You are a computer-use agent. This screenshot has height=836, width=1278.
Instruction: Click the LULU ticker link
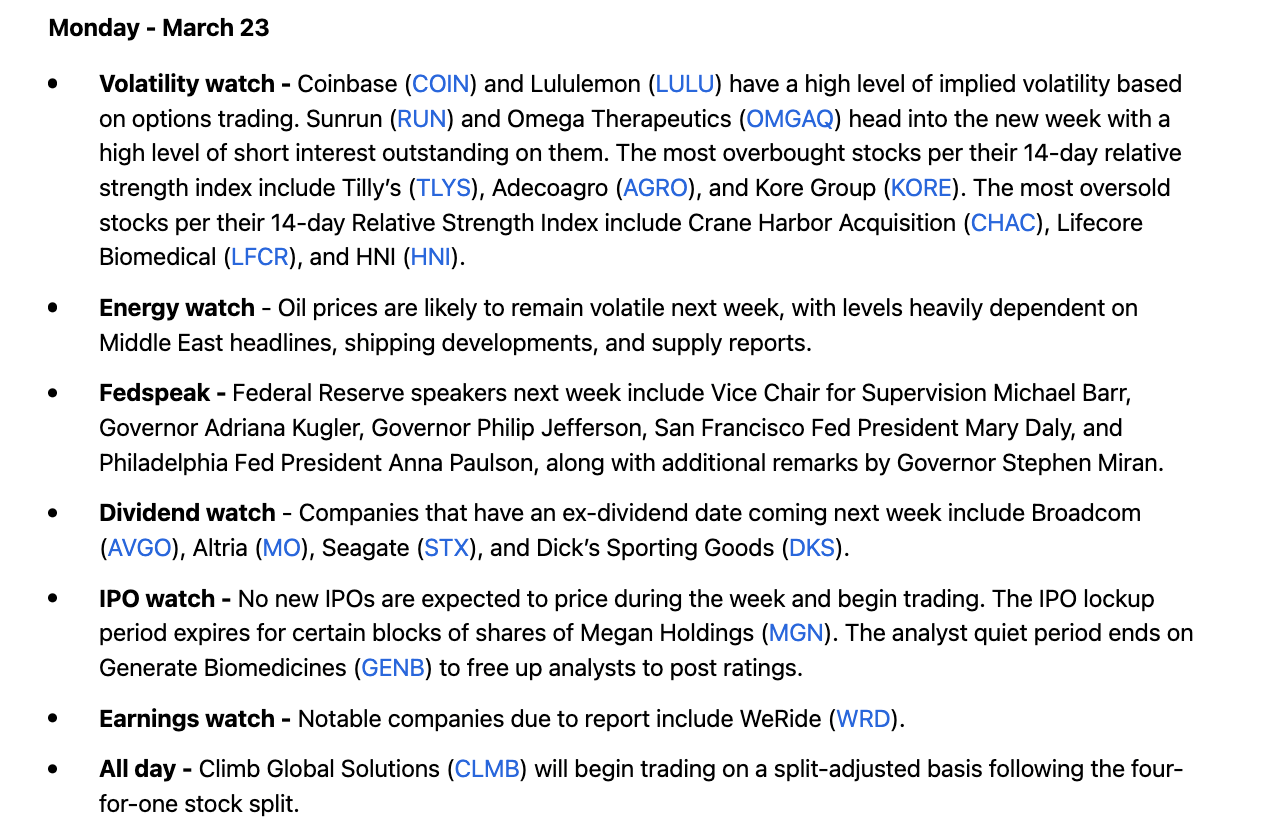[685, 84]
